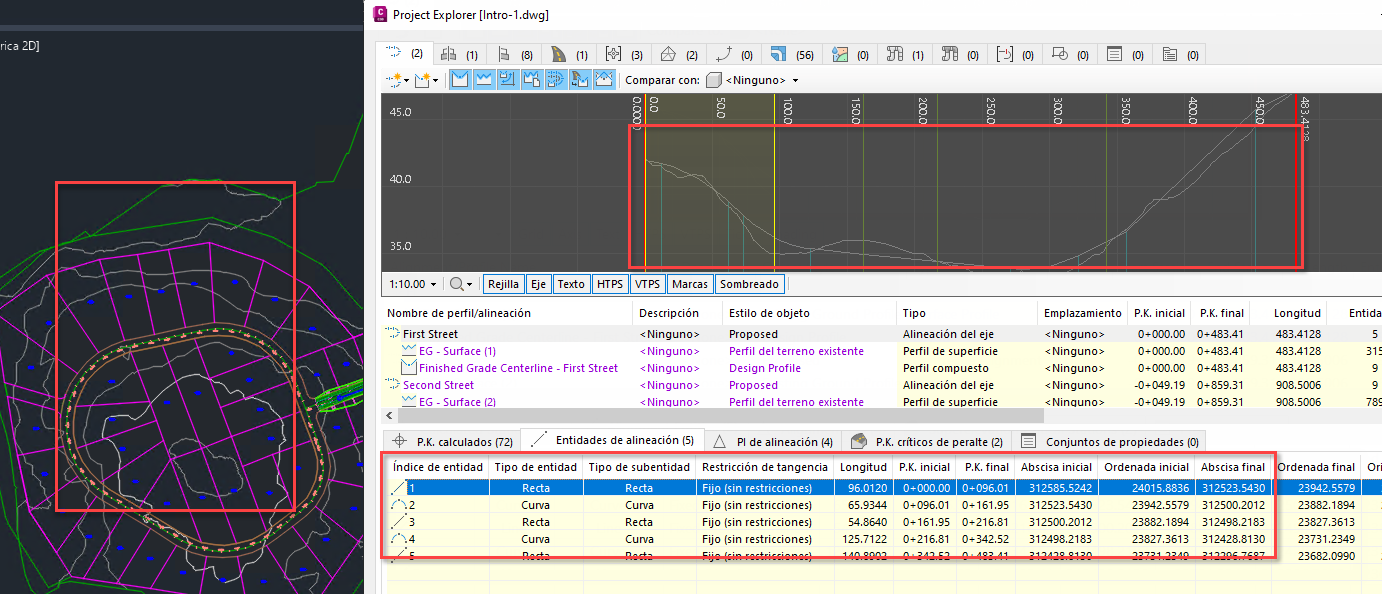Click the horizontal scrollbar's left arrow
This screenshot has width=1382, height=594.
pos(389,414)
